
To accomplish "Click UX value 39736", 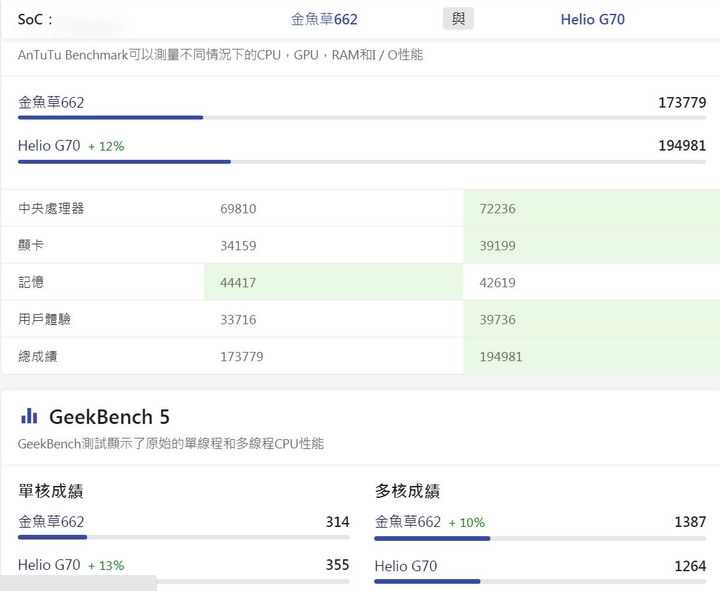I will 497,320.
